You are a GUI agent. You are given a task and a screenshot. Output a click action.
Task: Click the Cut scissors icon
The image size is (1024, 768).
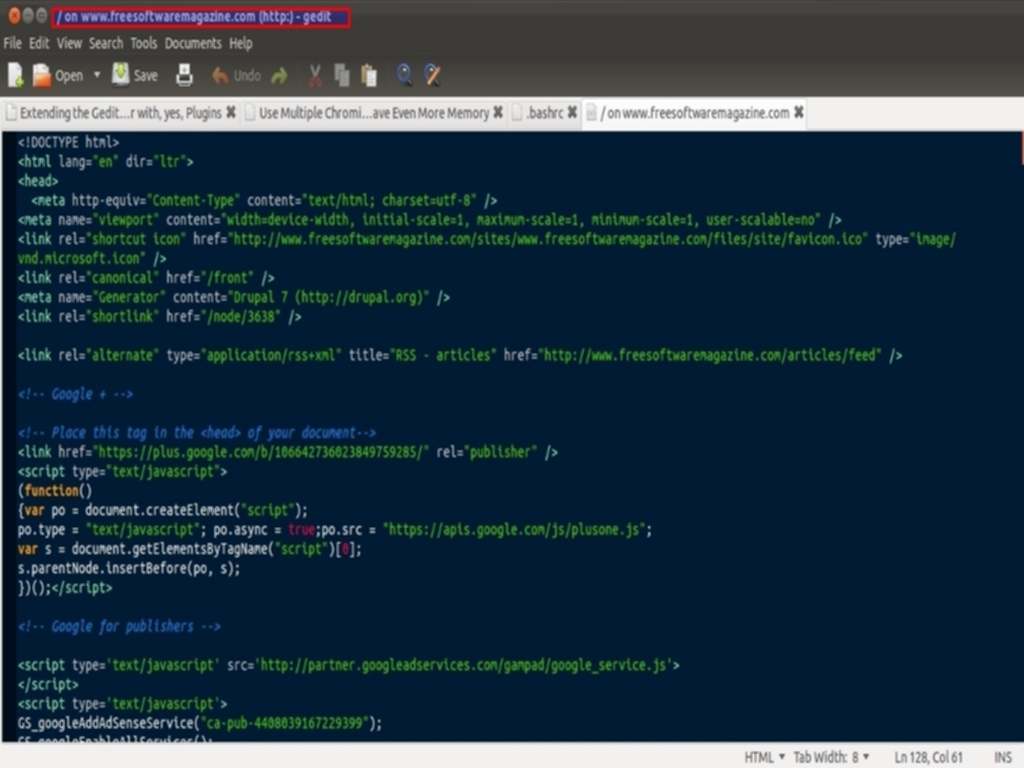click(315, 76)
